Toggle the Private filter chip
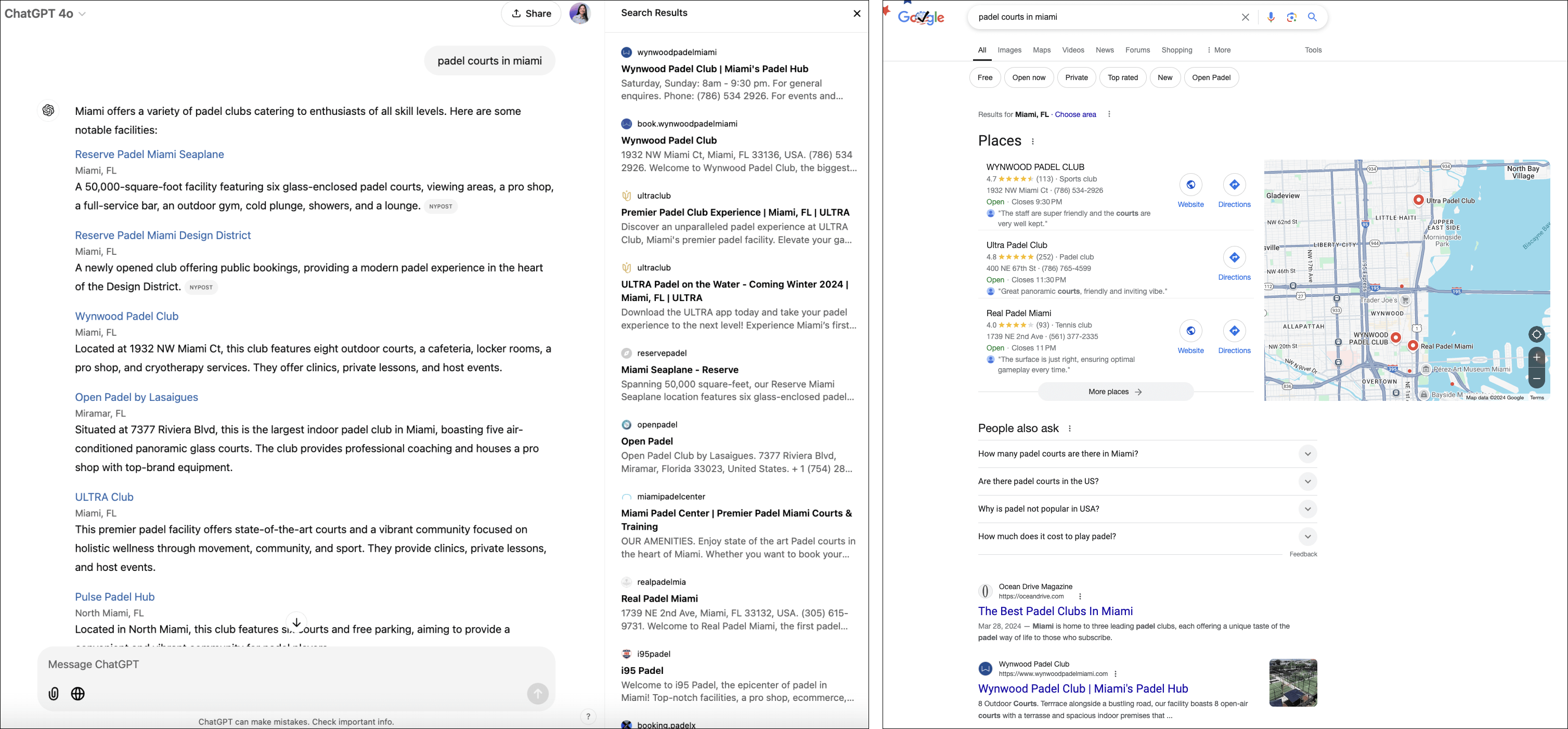 coord(1076,77)
